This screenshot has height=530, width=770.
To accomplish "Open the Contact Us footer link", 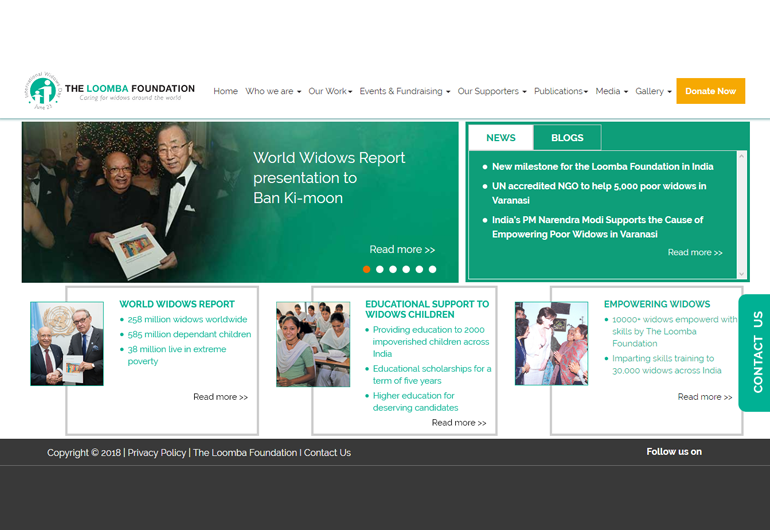I will [327, 453].
